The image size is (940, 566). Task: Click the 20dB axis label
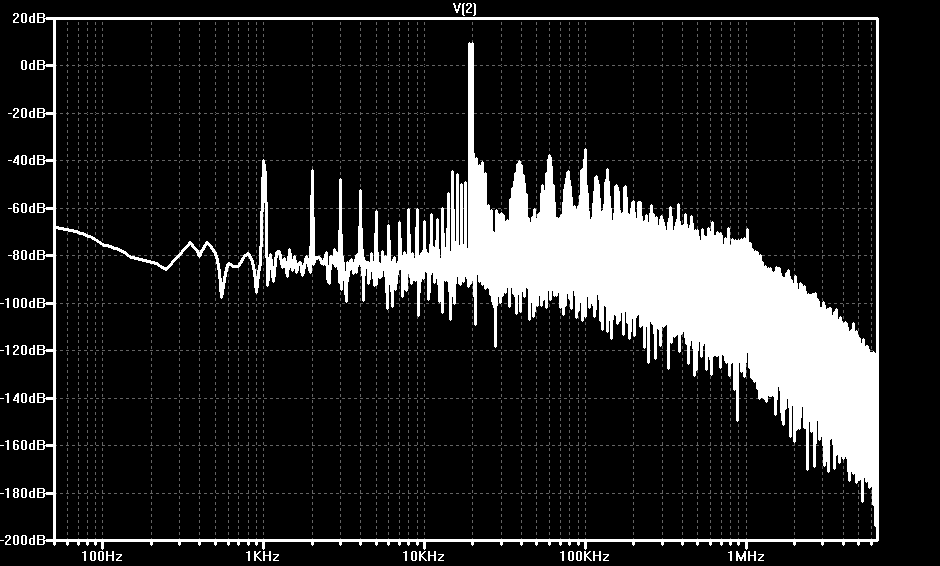pos(28,18)
